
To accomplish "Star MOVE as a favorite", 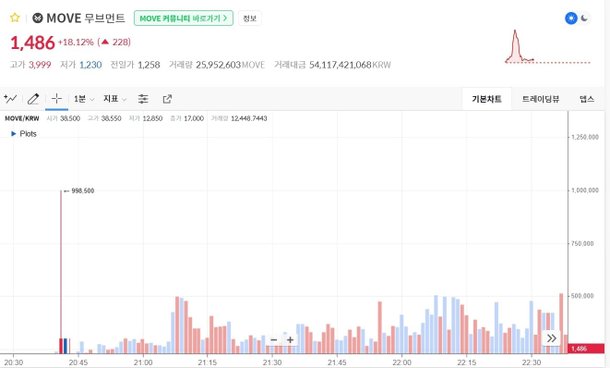I will click(x=15, y=18).
